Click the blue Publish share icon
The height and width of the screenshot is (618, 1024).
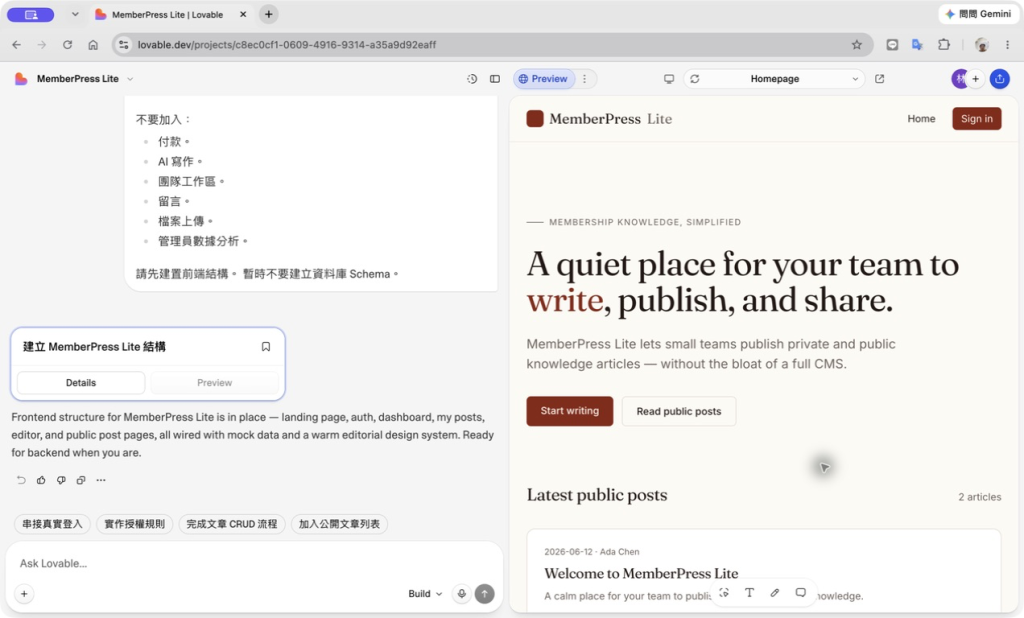999,79
